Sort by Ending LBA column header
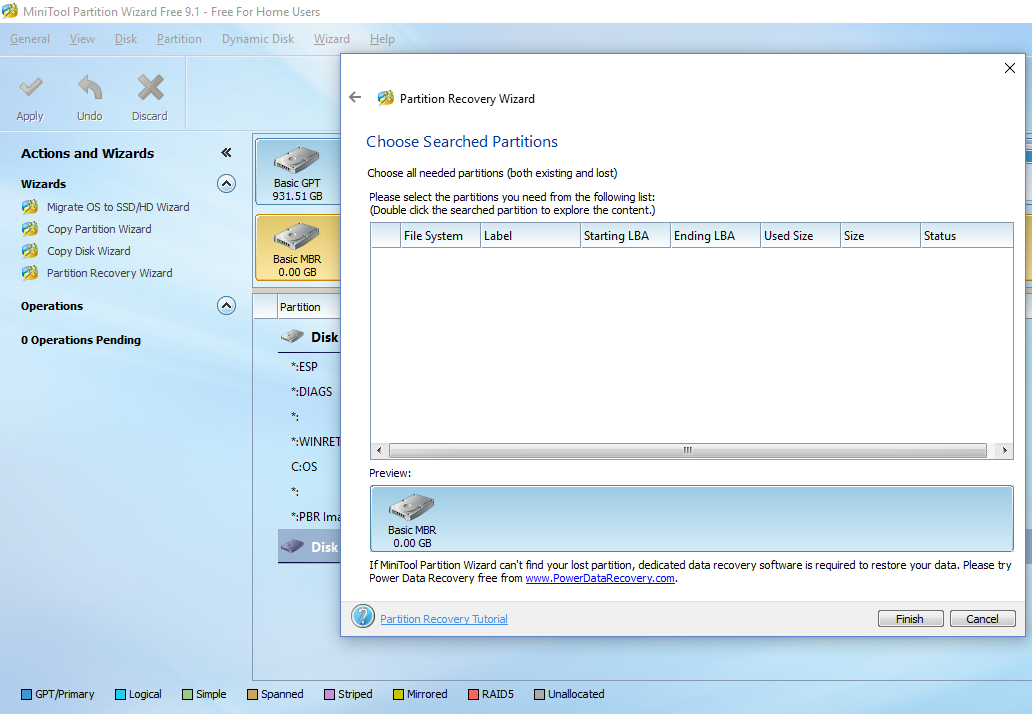 [x=715, y=236]
